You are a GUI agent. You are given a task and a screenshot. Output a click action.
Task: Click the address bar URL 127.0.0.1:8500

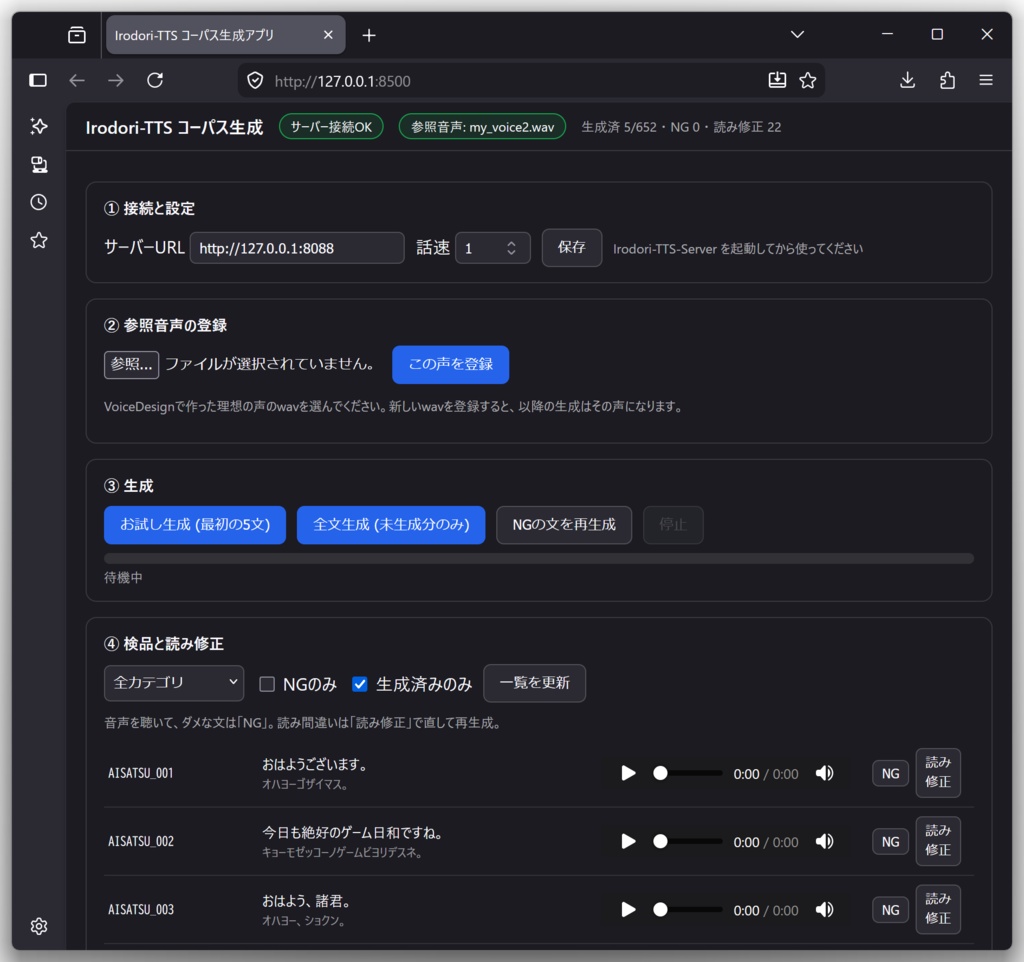coord(342,81)
